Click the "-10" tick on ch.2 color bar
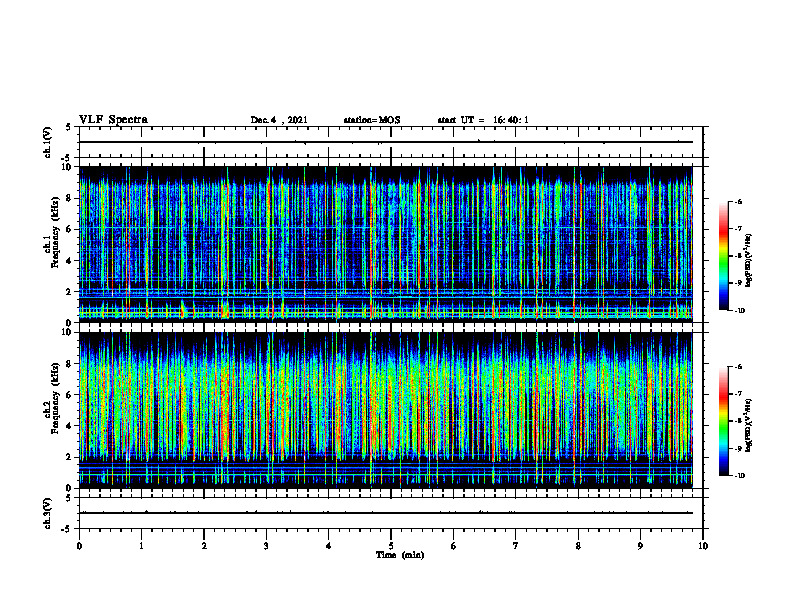This screenshot has width=792, height=612. pyautogui.click(x=738, y=476)
